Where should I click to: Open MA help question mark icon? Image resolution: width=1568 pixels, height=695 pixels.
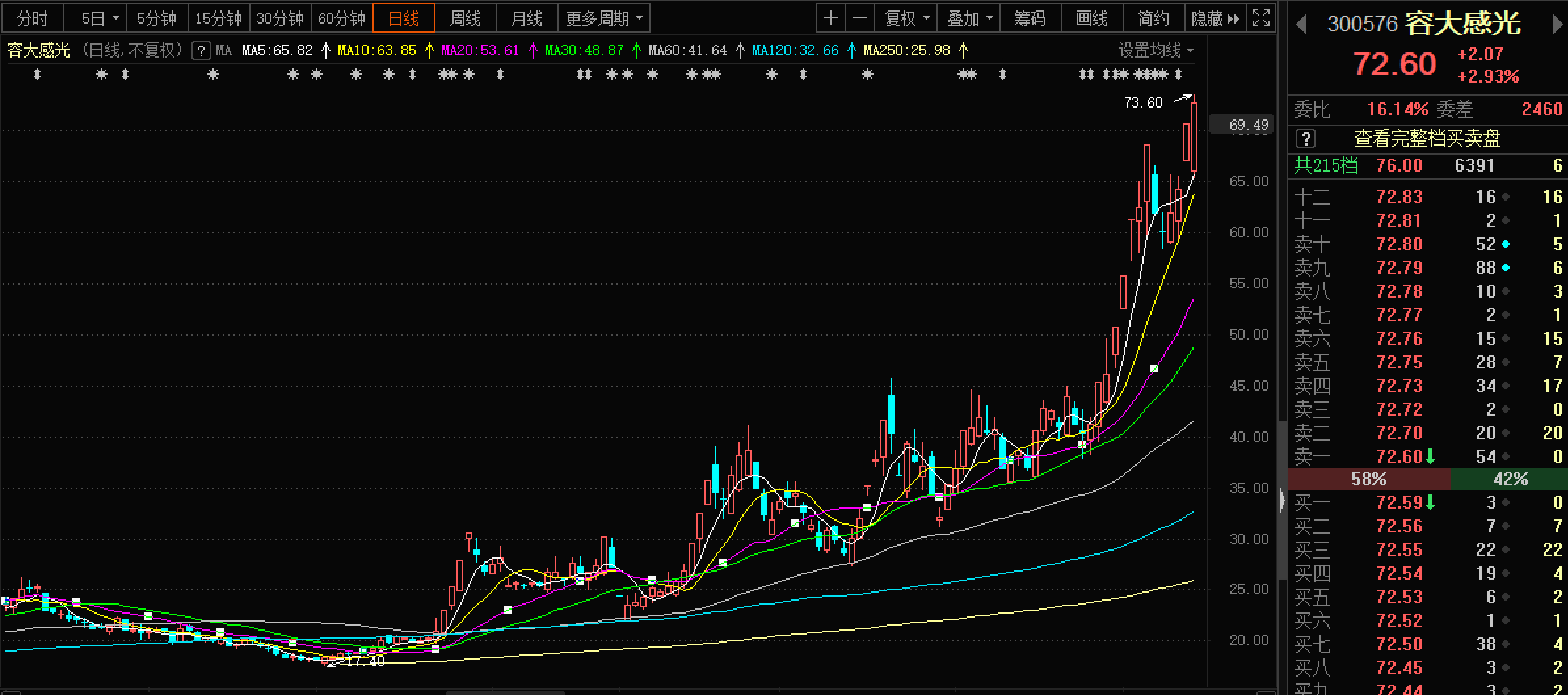(201, 50)
